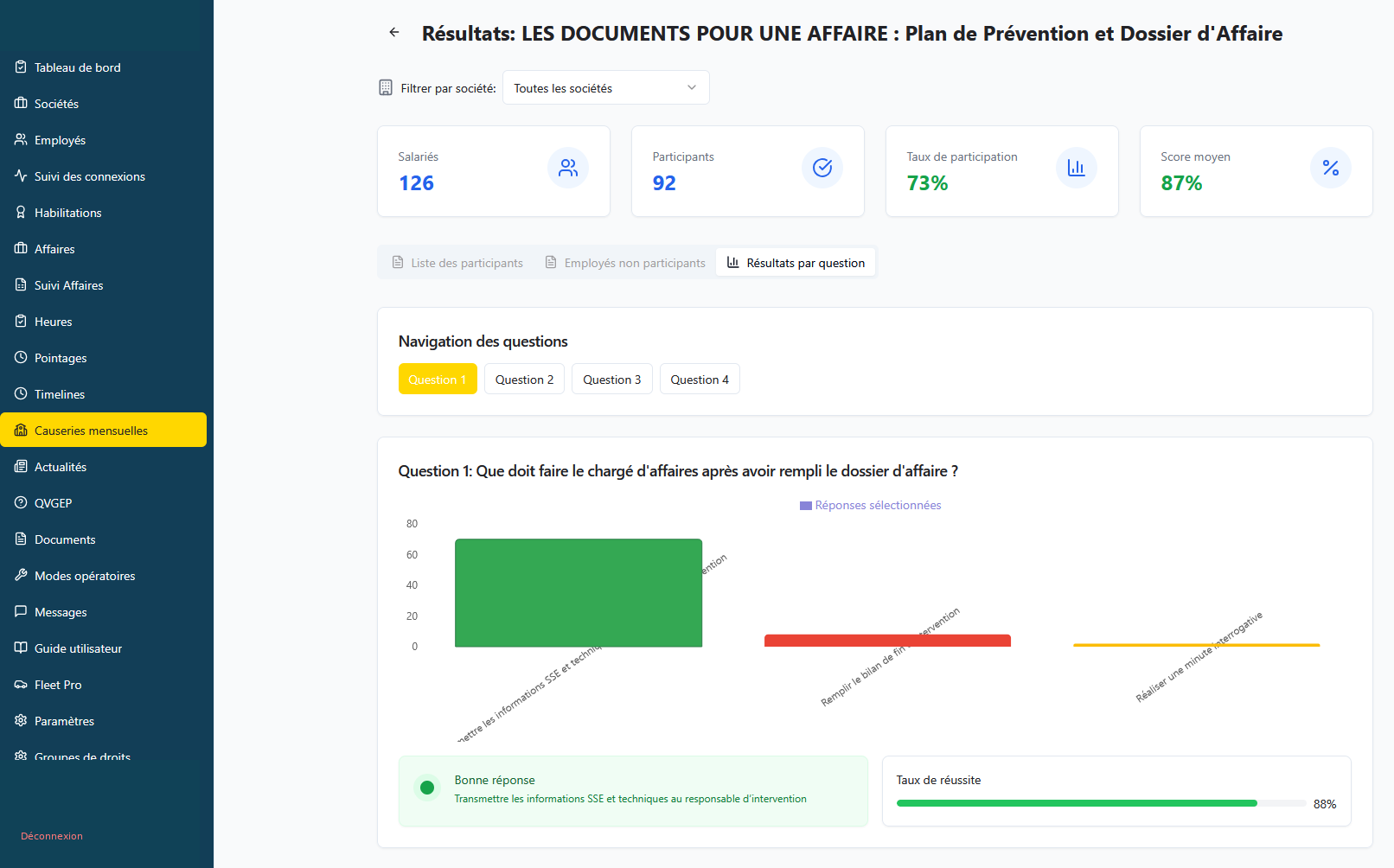The width and height of the screenshot is (1394, 868).
Task: Click the green bar in chart
Action: [x=579, y=593]
